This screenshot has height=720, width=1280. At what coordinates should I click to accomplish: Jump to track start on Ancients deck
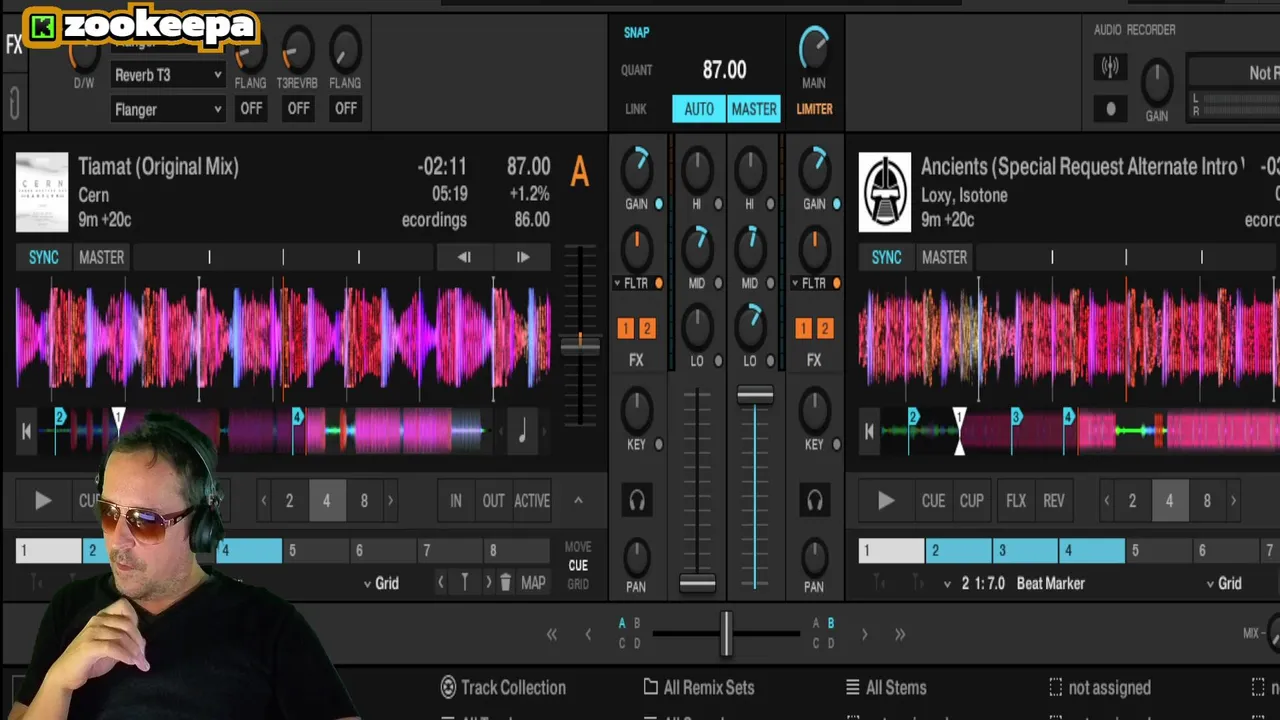coord(870,432)
